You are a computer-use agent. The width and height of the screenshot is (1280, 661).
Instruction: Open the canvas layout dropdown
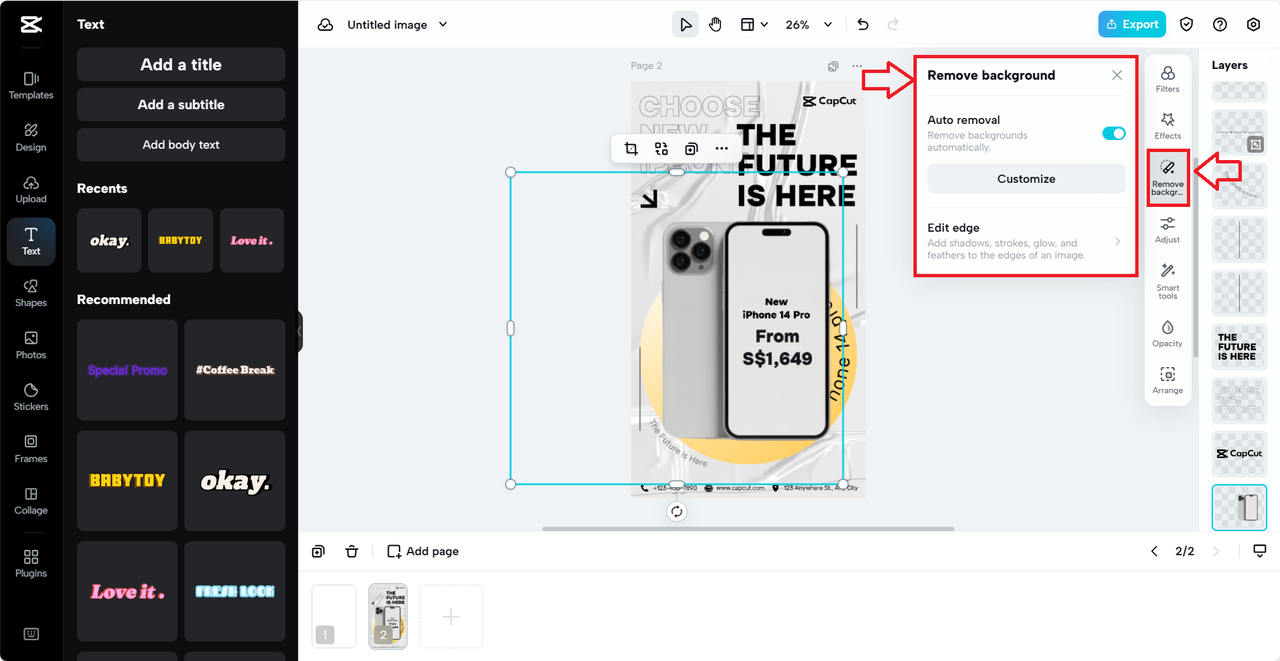[754, 25]
